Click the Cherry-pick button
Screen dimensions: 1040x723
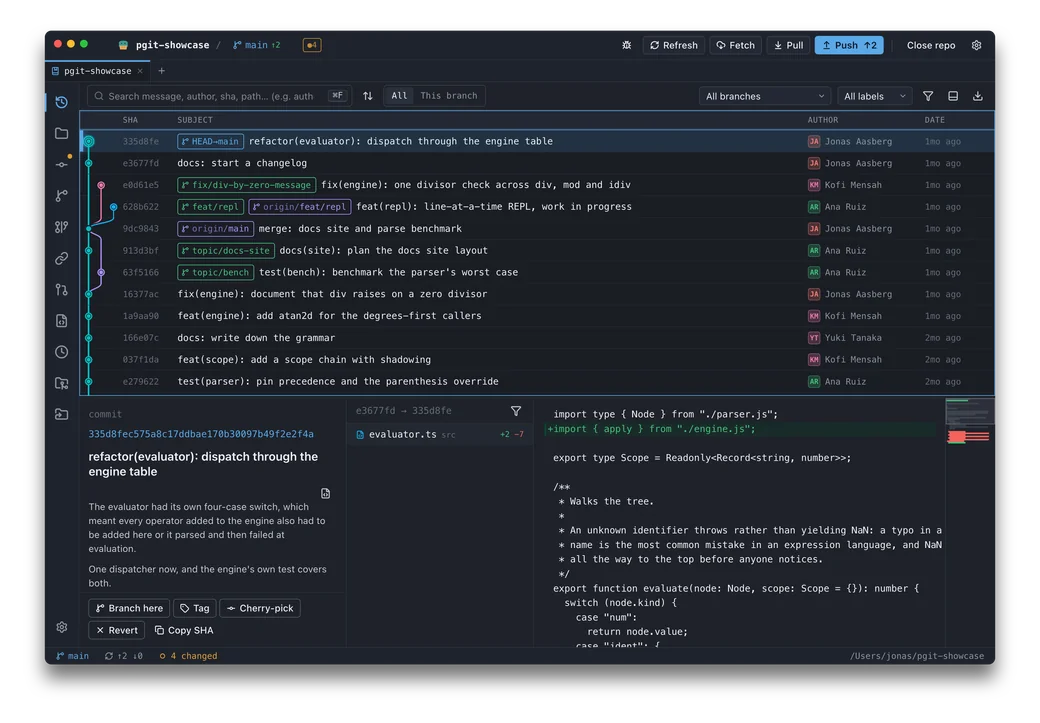point(260,608)
